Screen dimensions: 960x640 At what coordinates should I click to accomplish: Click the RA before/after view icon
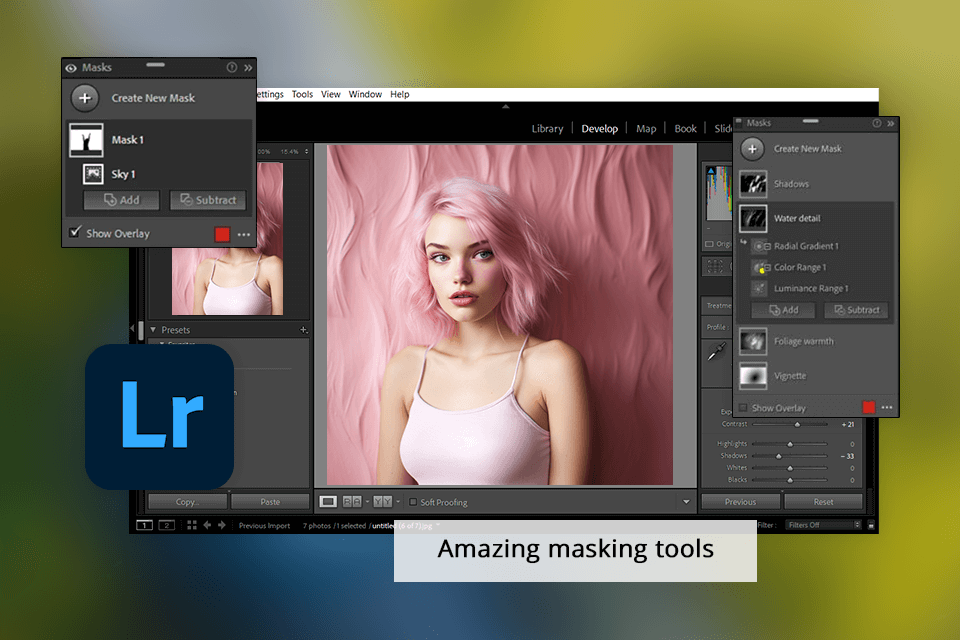352,502
